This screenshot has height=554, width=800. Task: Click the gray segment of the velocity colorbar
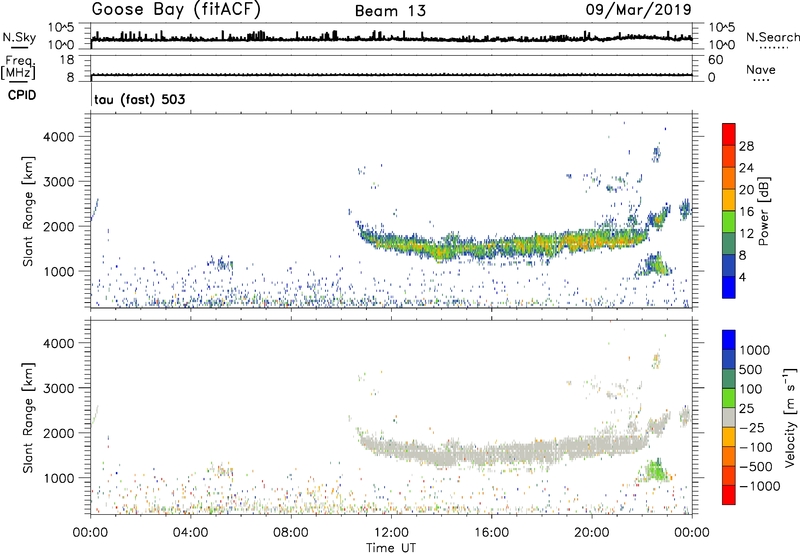coord(729,417)
